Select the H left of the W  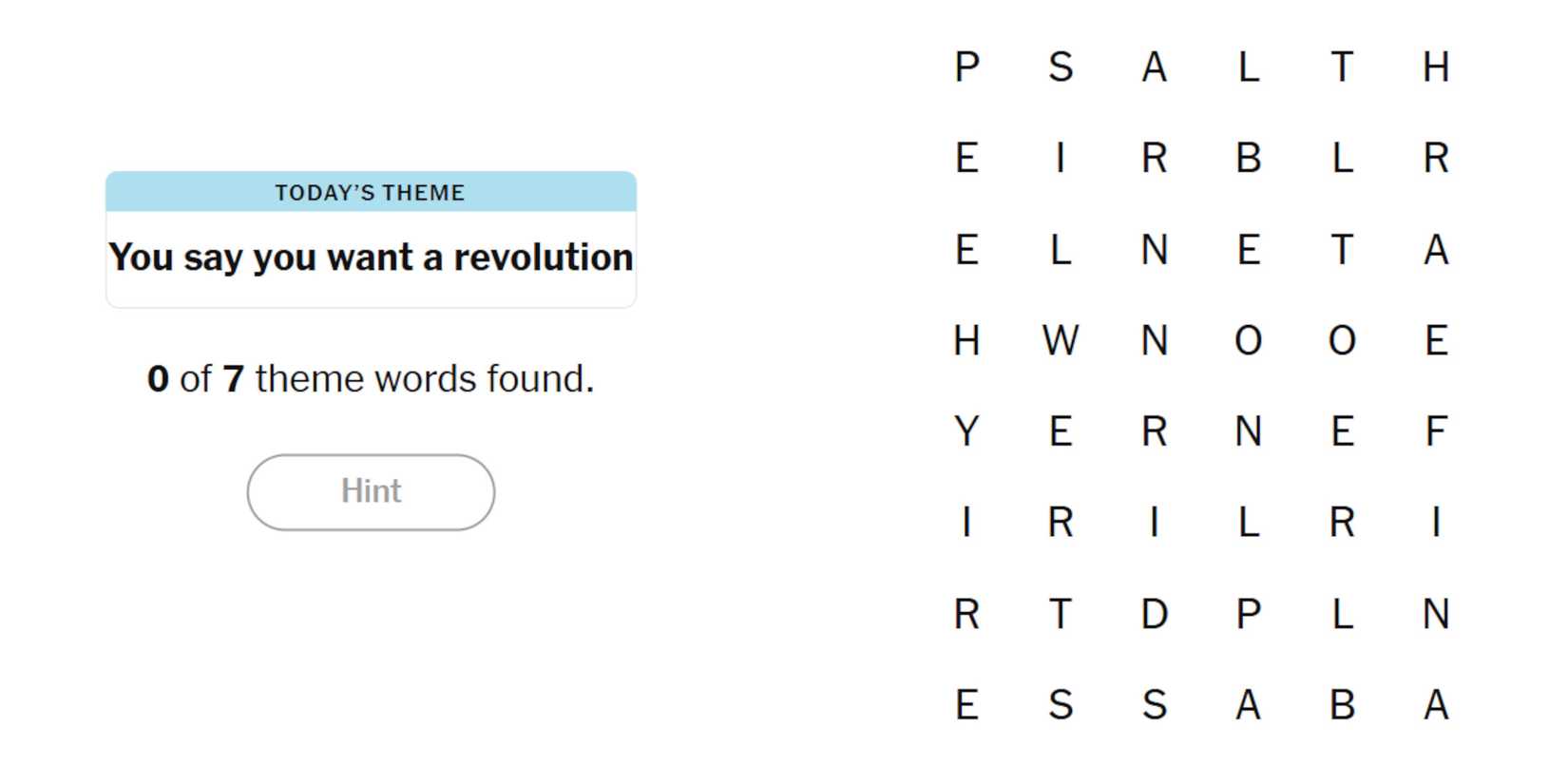(966, 340)
